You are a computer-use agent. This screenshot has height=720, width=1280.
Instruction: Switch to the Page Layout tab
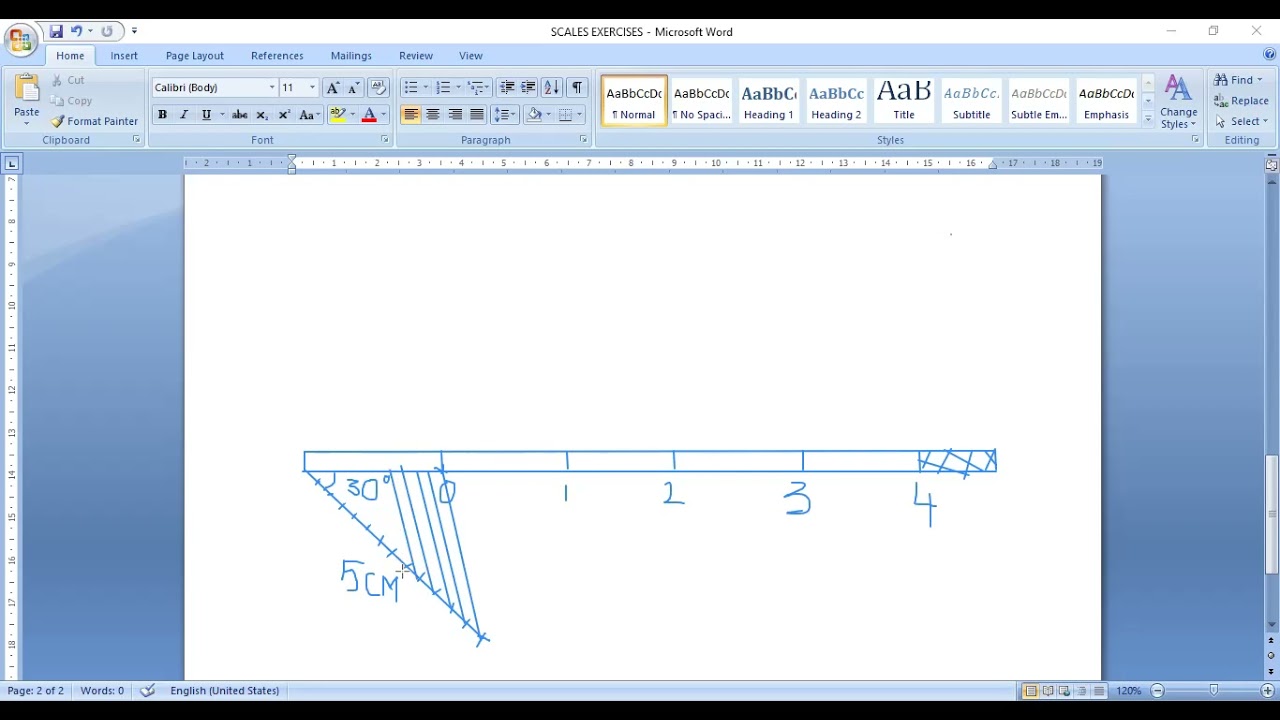click(195, 56)
